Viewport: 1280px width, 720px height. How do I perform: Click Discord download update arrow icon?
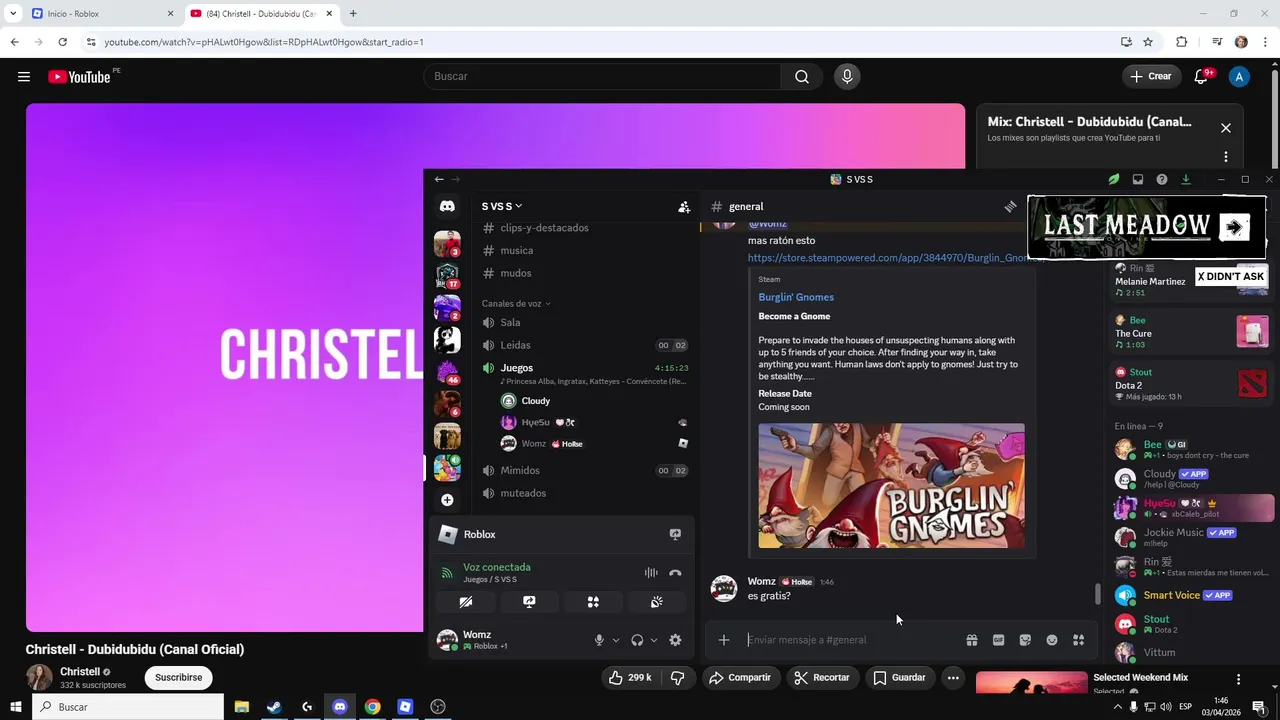(x=1186, y=179)
